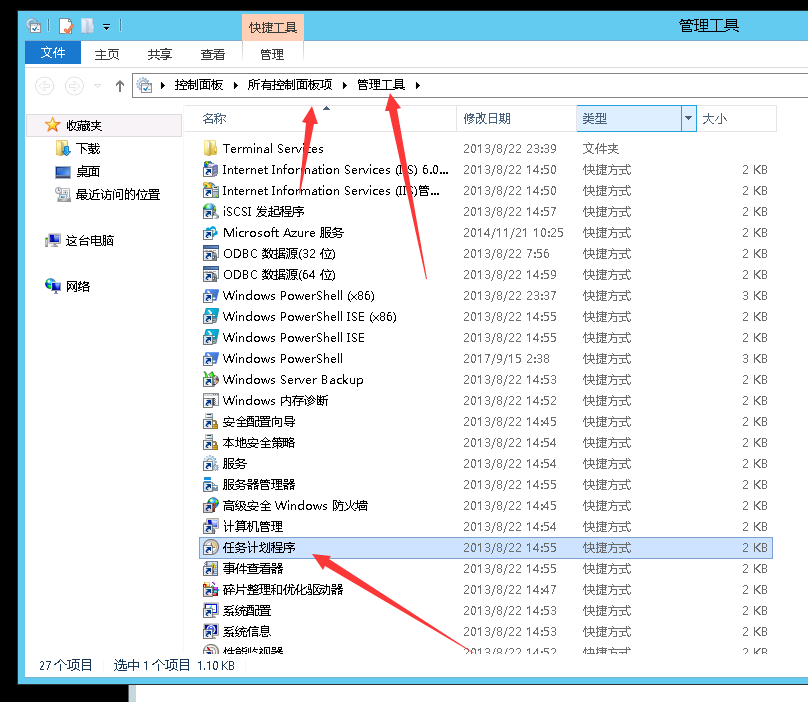Click the Windows PowerShell (x86) icon
The image size is (808, 702).
[210, 295]
